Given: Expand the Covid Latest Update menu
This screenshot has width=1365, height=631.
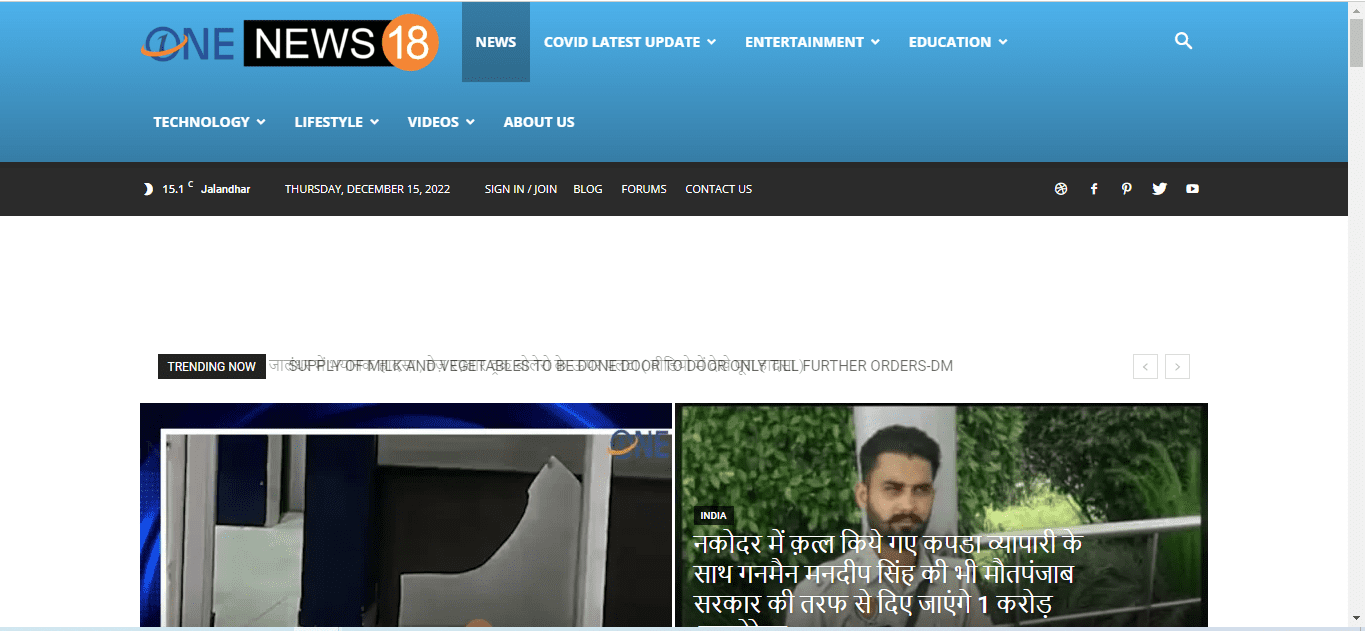Looking at the screenshot, I should click(629, 42).
